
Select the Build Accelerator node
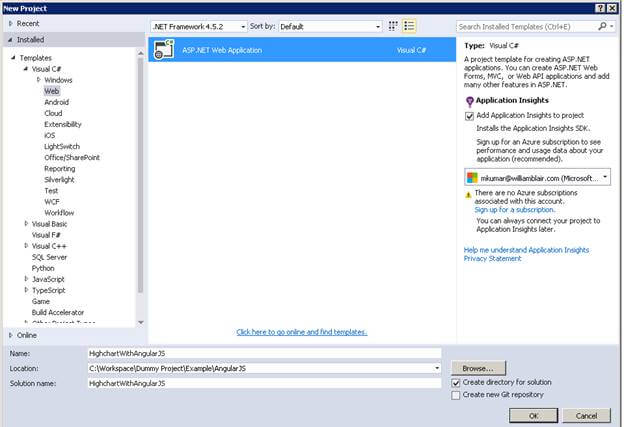58,312
